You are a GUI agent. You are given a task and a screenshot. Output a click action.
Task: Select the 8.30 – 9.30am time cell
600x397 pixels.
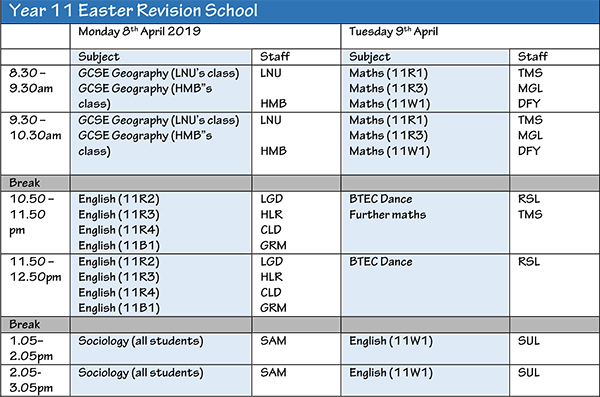[31, 81]
